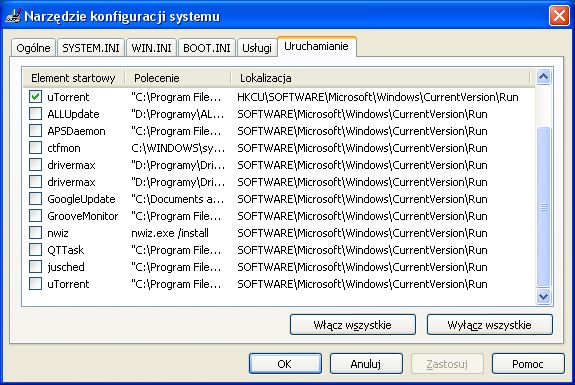The image size is (575, 385).
Task: Enable the ALLUpdate startup item checkbox
Action: point(36,114)
